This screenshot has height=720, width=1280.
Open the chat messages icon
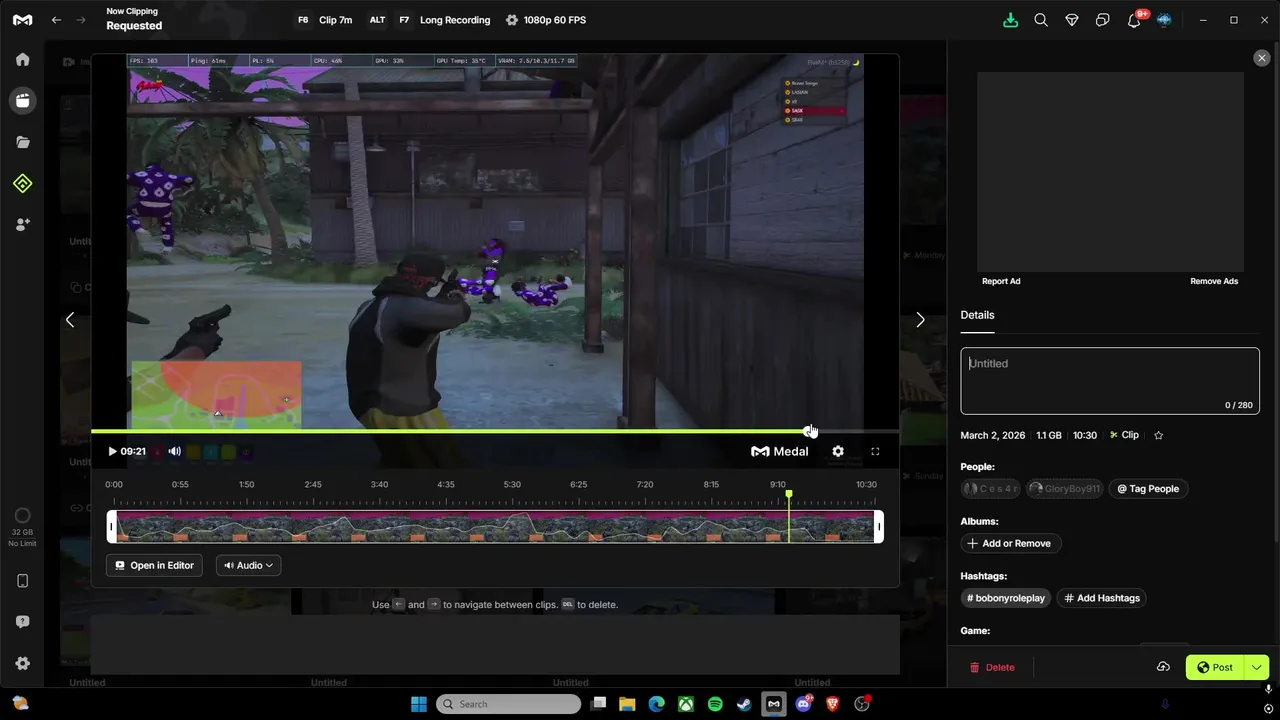coord(1103,20)
